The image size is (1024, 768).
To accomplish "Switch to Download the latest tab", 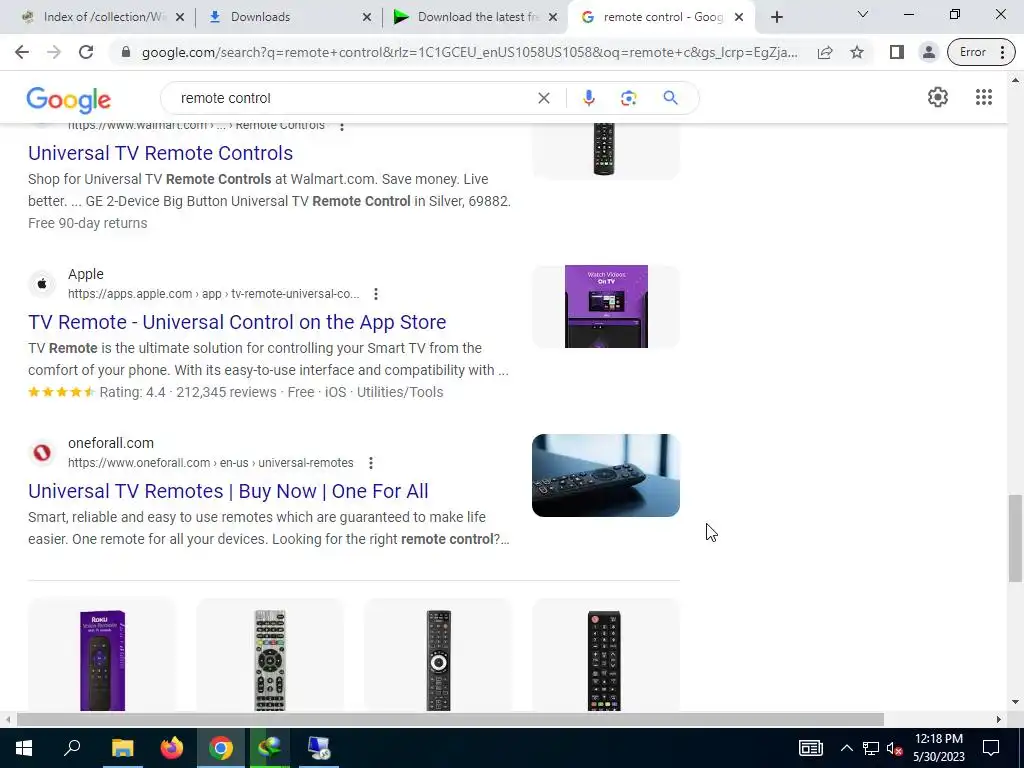I will (x=477, y=17).
